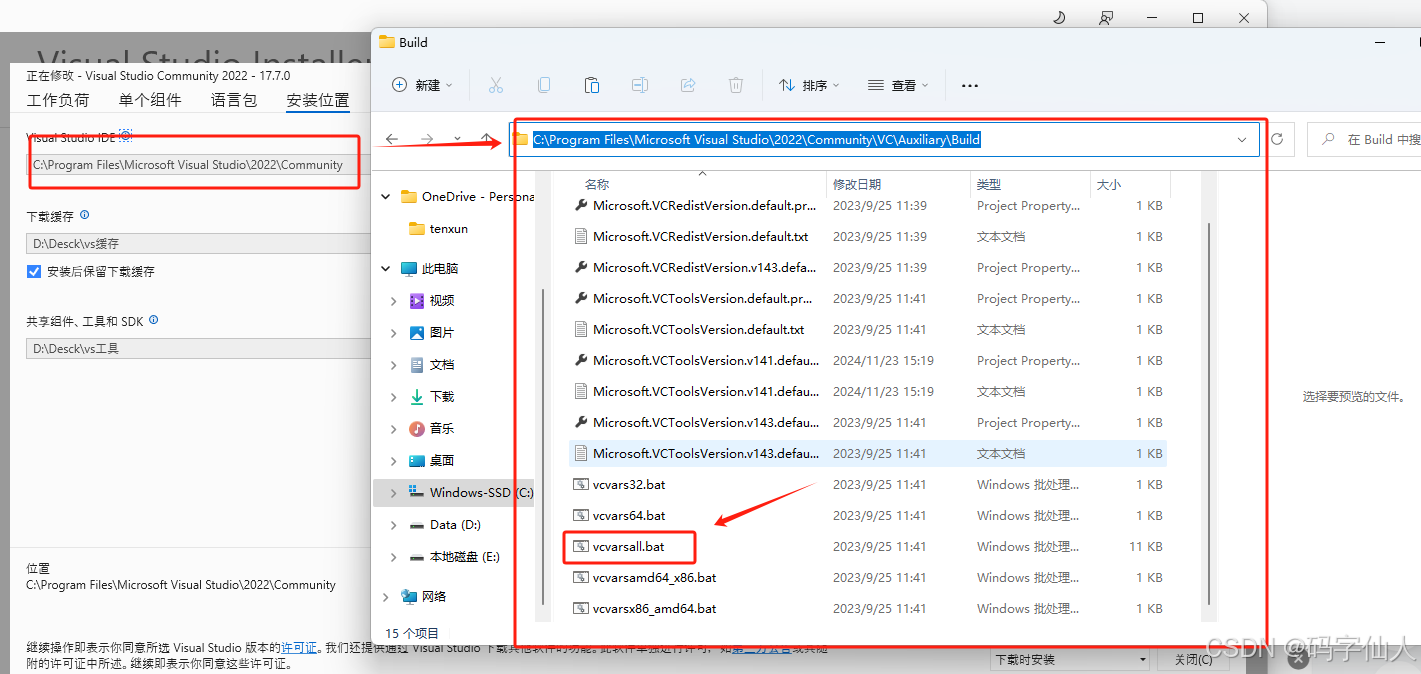Switch to 语言包 tab in installer

point(234,100)
